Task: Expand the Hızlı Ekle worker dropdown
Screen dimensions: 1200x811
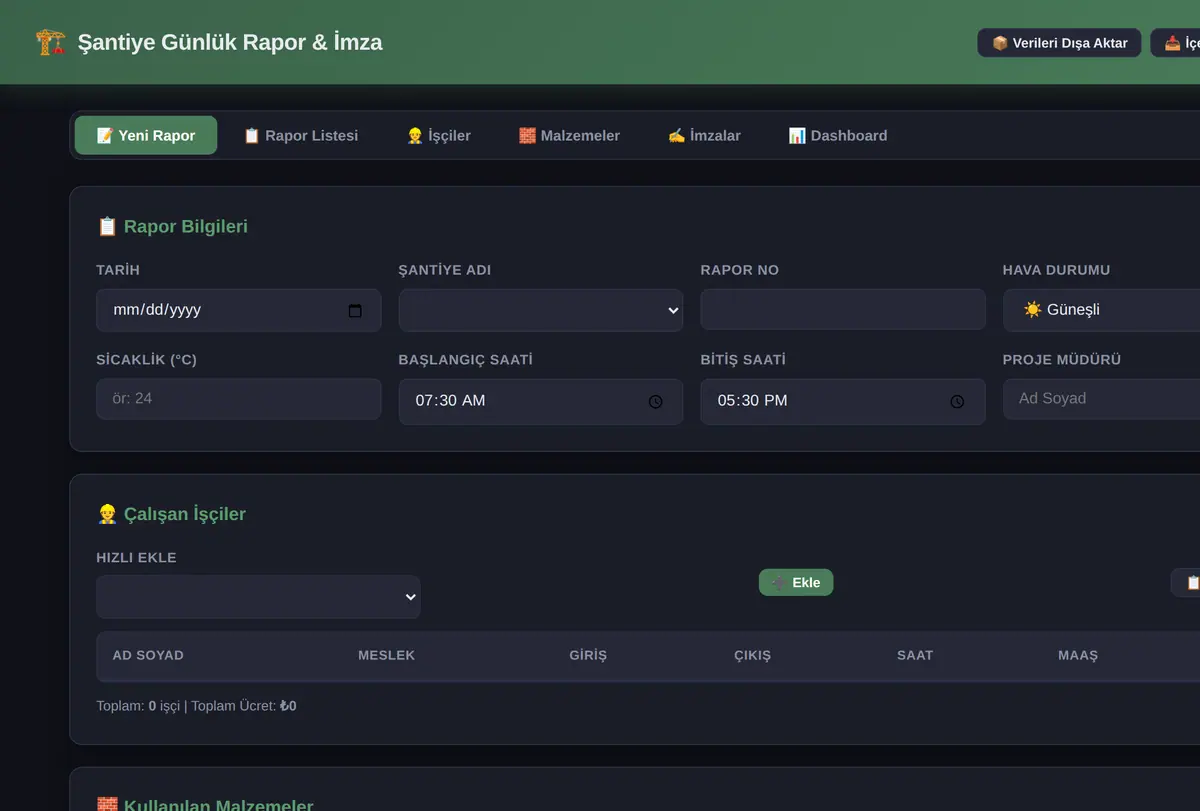Action: 258,597
